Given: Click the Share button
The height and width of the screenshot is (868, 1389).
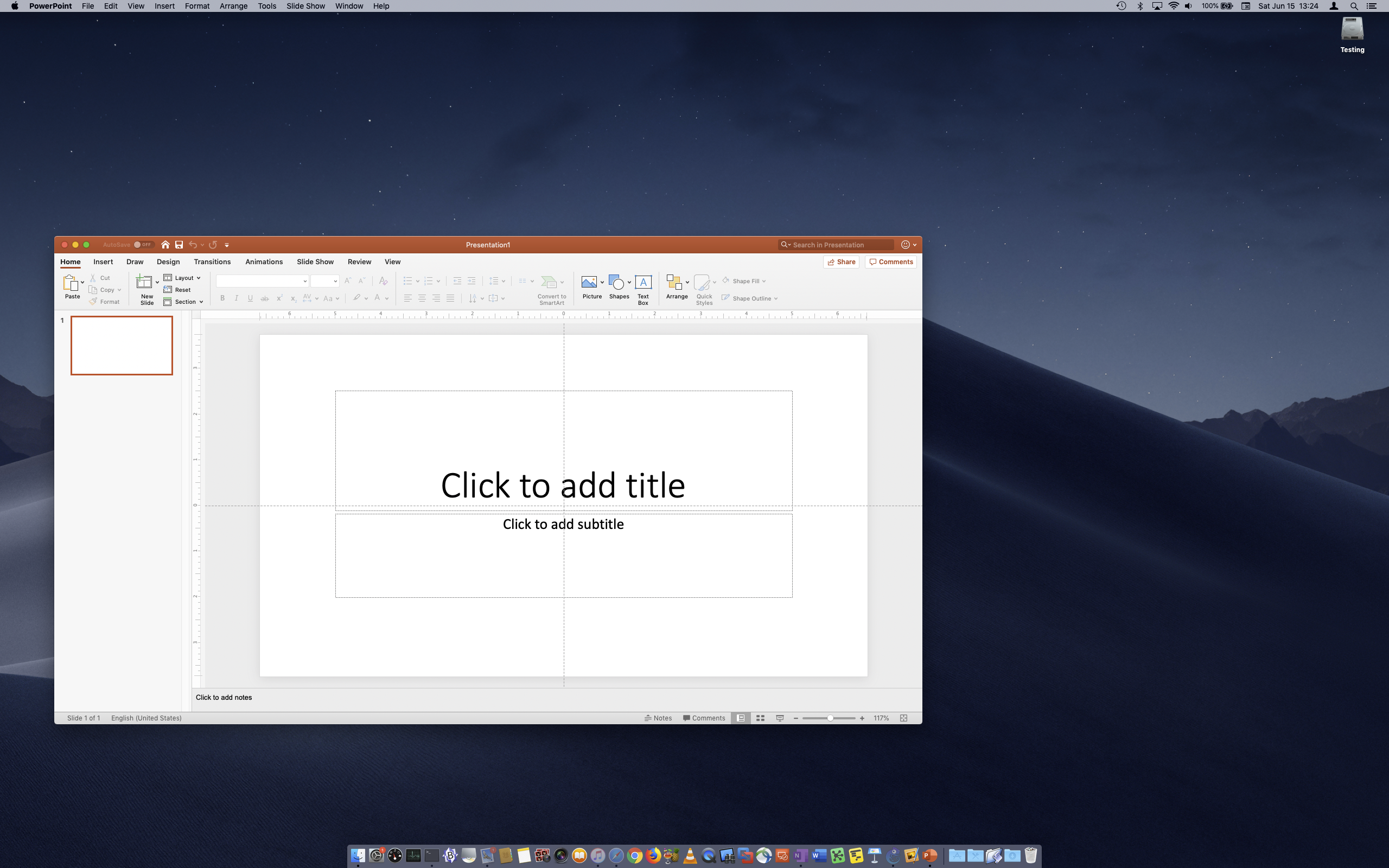Looking at the screenshot, I should 841,262.
